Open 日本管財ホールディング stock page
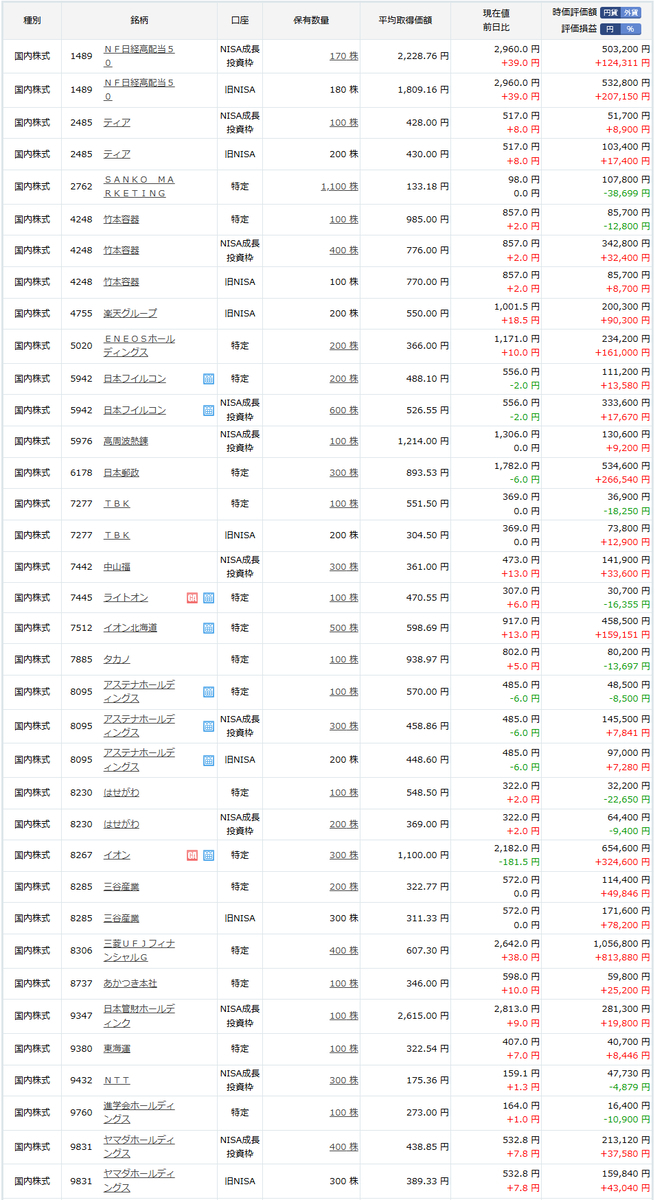 (139, 1016)
